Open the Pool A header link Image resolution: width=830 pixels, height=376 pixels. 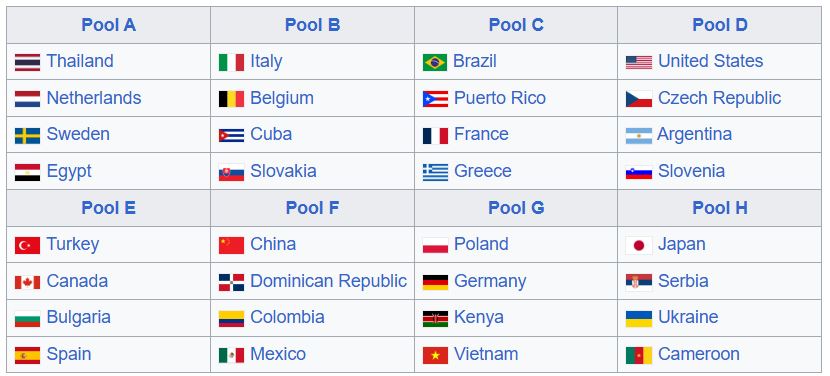109,25
